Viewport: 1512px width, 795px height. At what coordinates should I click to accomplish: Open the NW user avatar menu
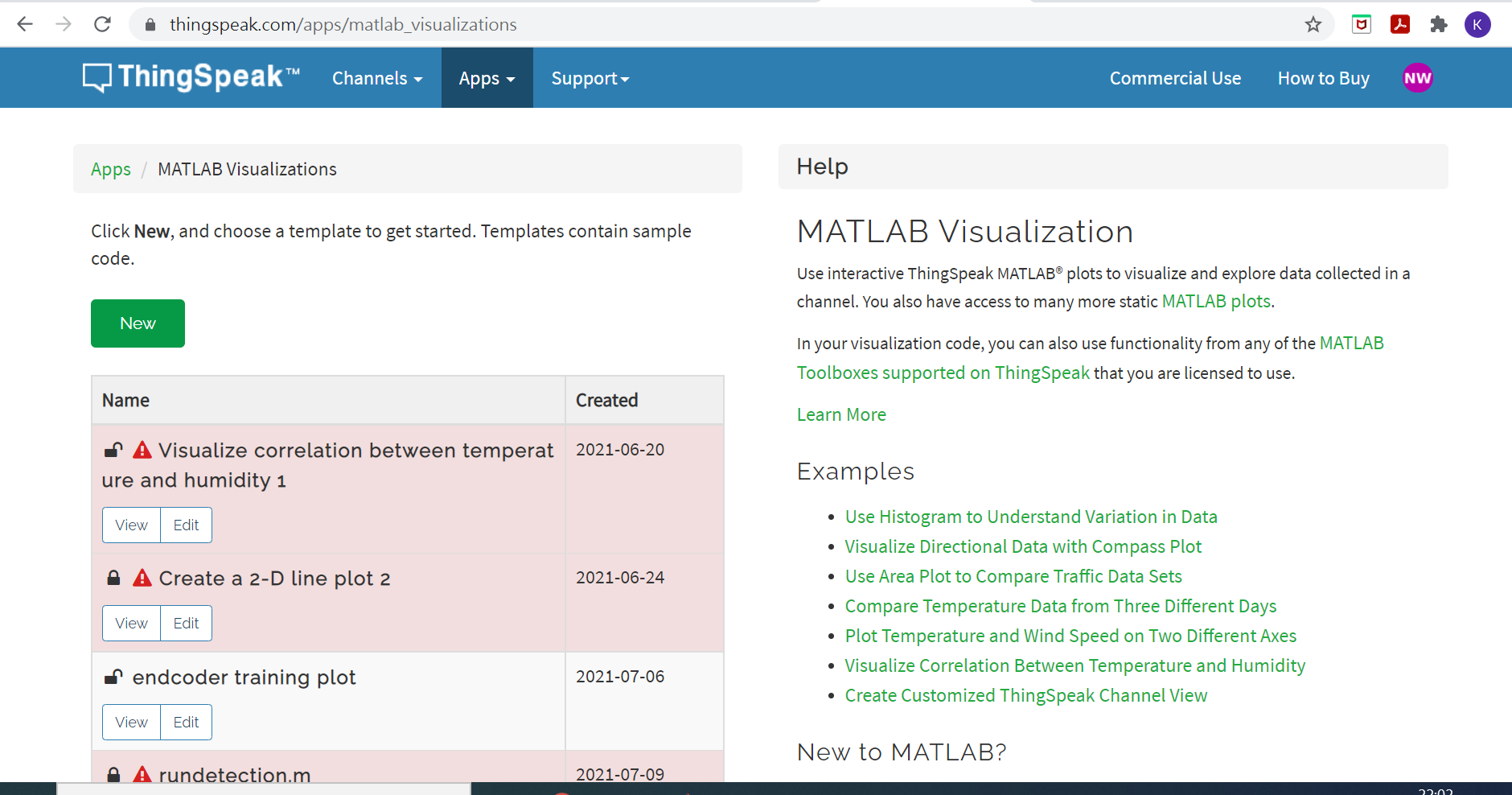(1417, 78)
